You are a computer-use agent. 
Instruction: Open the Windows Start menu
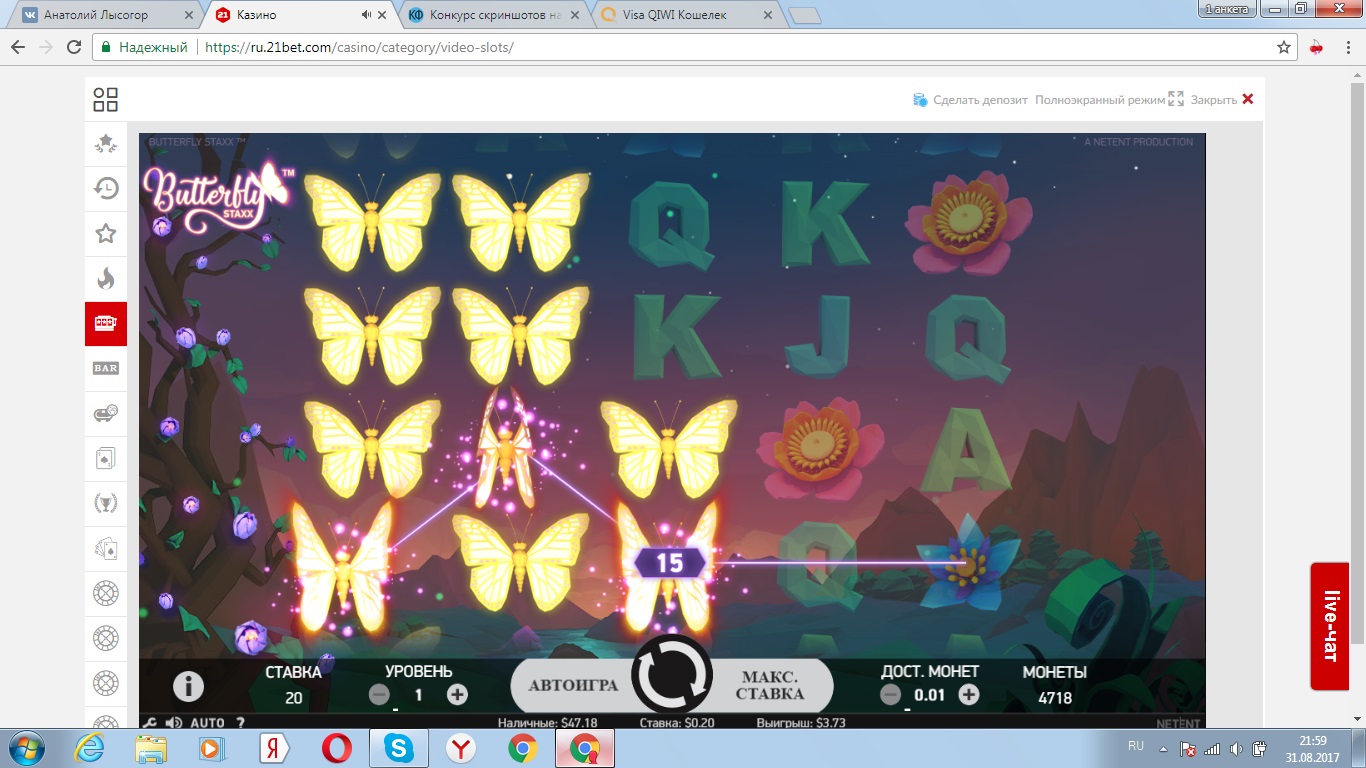tap(25, 748)
